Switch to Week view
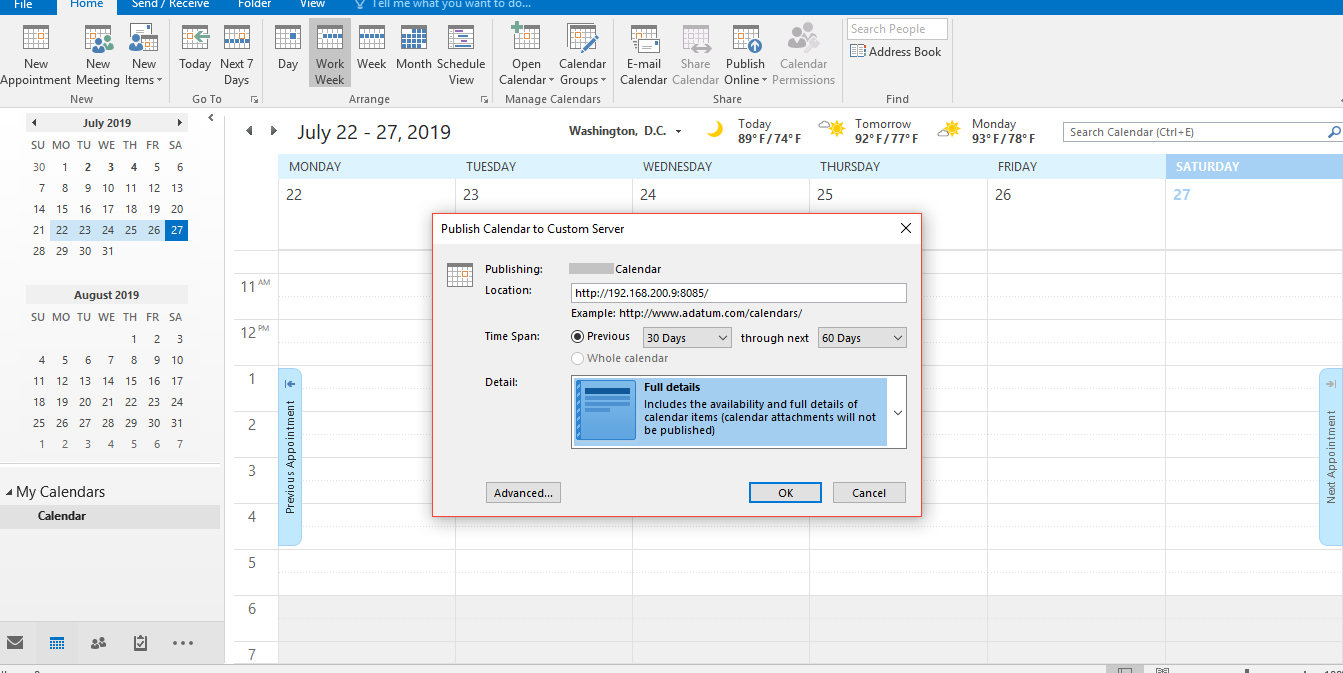1343x673 pixels. (371, 48)
